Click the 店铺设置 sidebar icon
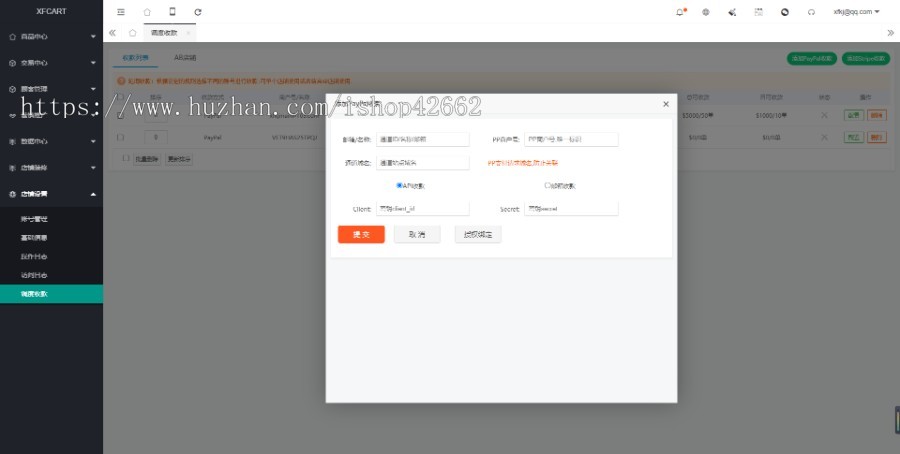This screenshot has height=454, width=900. 12,195
